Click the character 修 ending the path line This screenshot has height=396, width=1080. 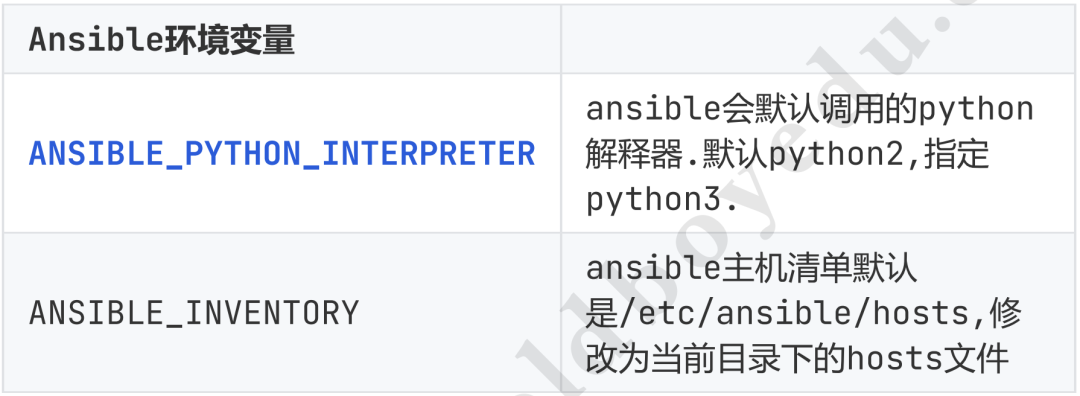tap(1004, 313)
